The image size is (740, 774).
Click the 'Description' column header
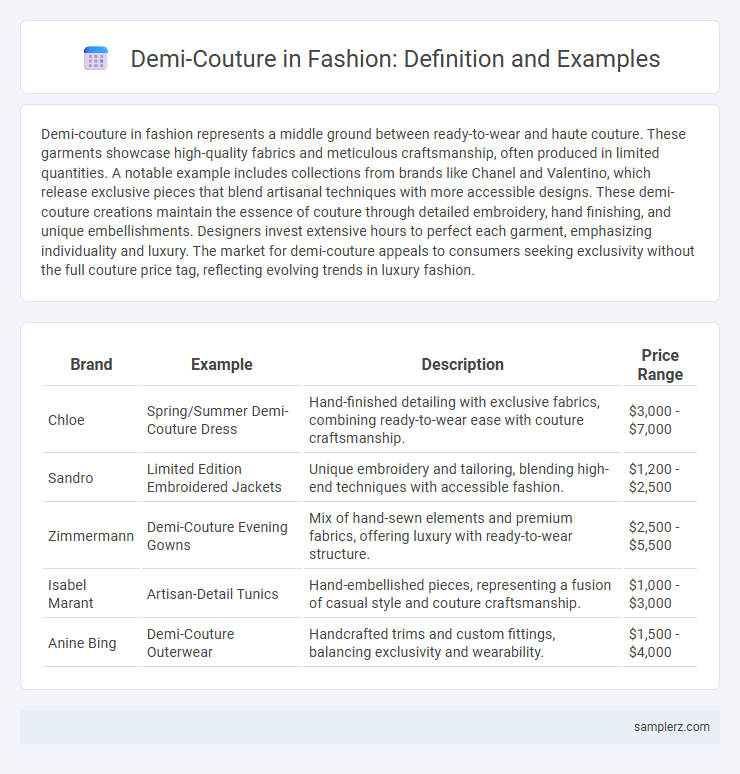[463, 364]
